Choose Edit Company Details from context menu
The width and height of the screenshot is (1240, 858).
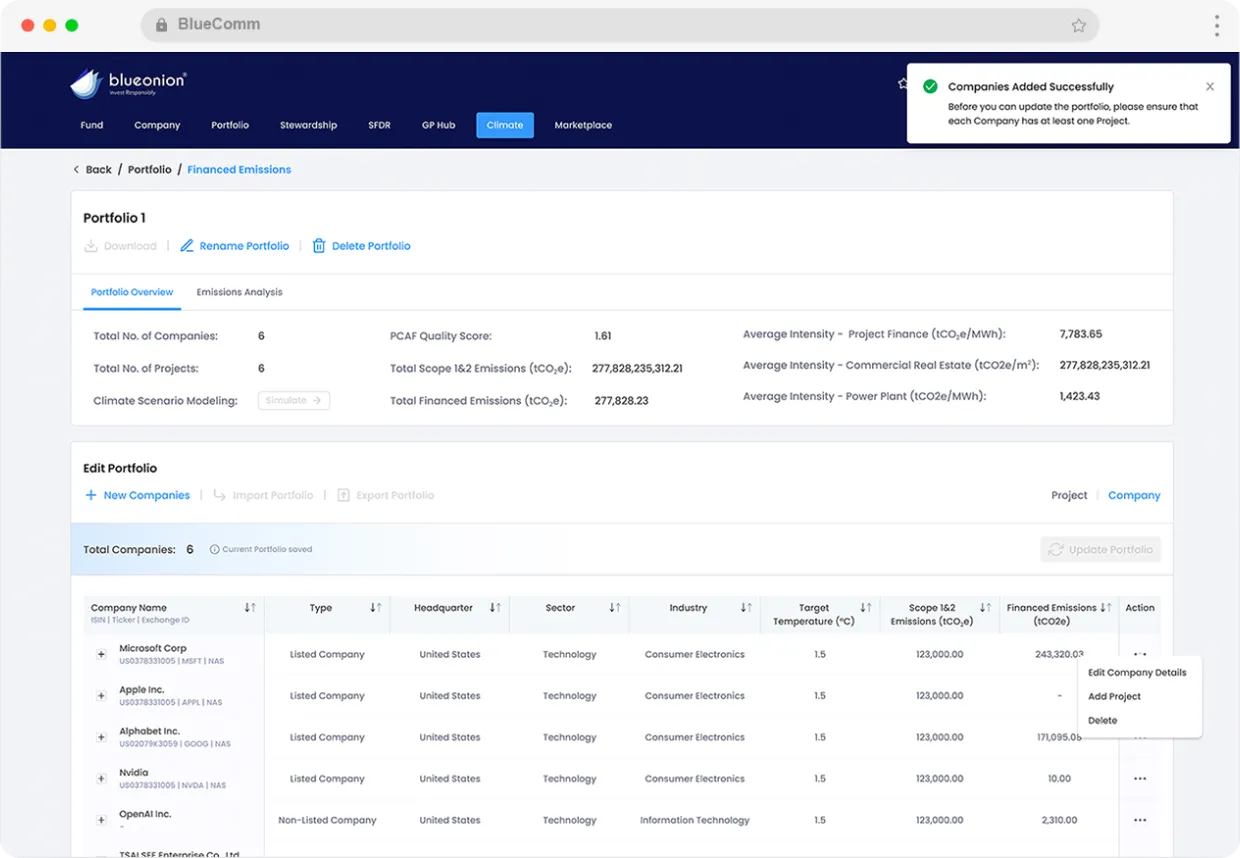click(1137, 673)
